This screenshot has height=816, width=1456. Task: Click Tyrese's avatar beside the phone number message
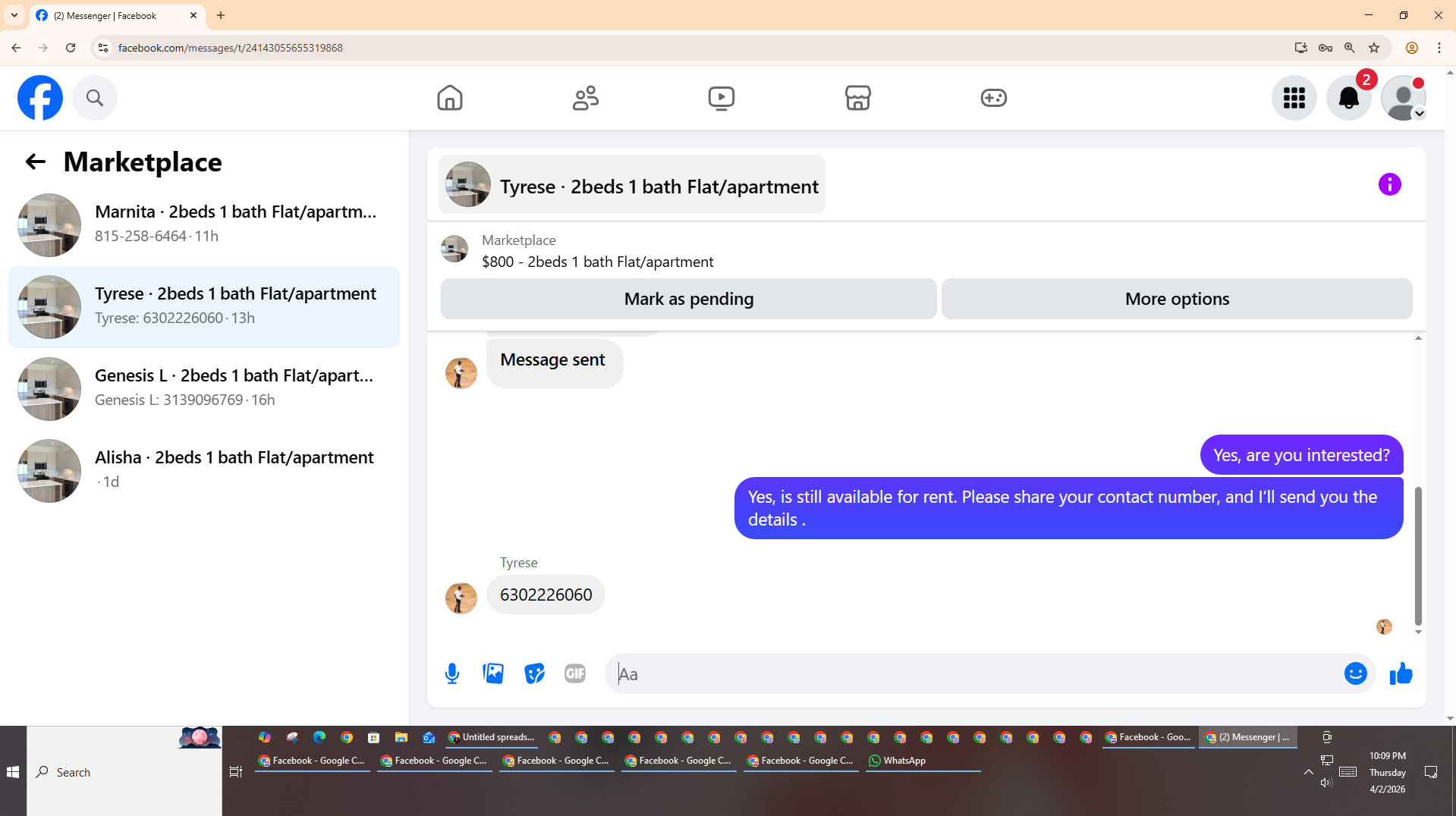[x=461, y=598]
